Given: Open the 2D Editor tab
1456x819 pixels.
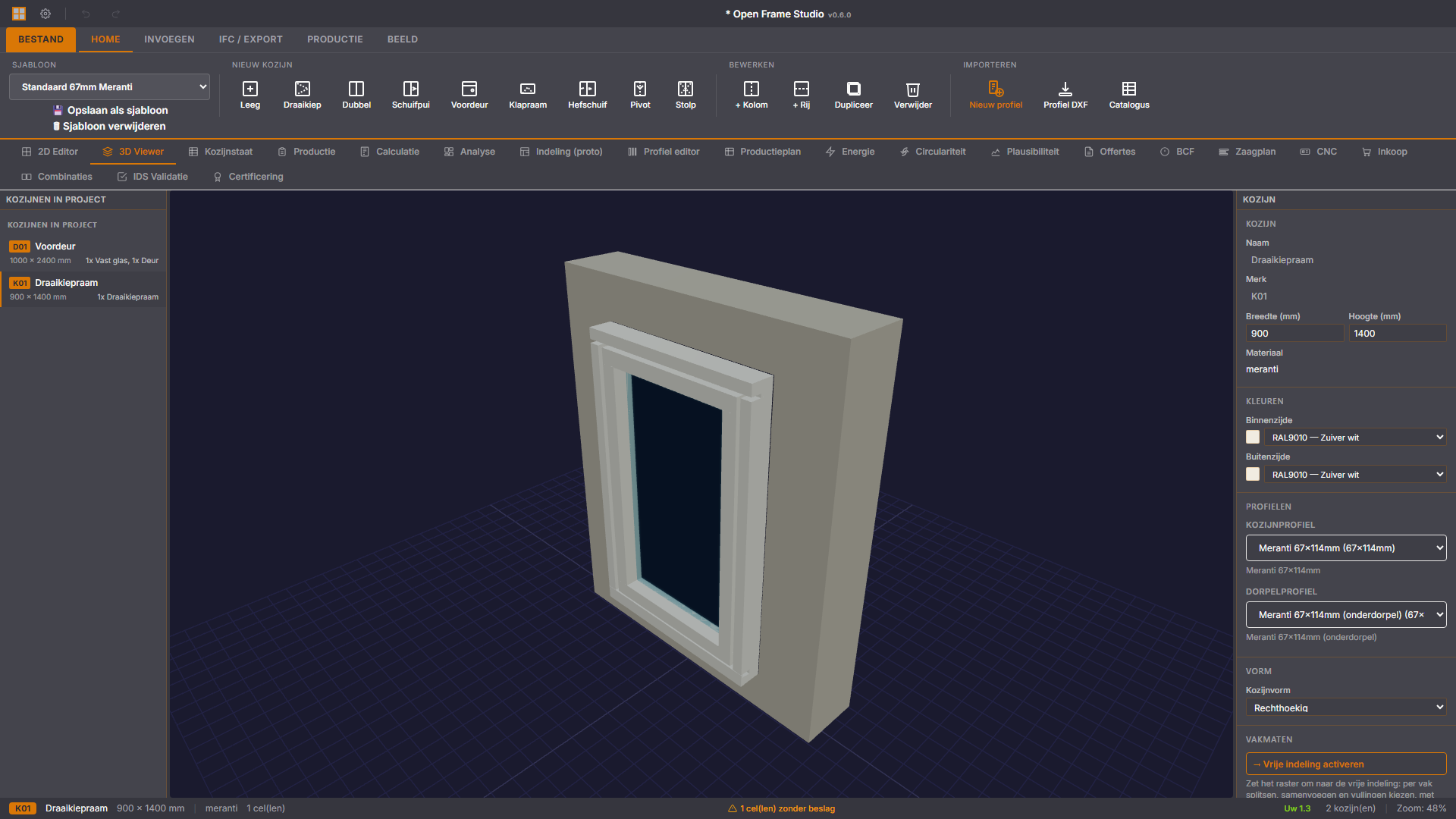Looking at the screenshot, I should (50, 152).
